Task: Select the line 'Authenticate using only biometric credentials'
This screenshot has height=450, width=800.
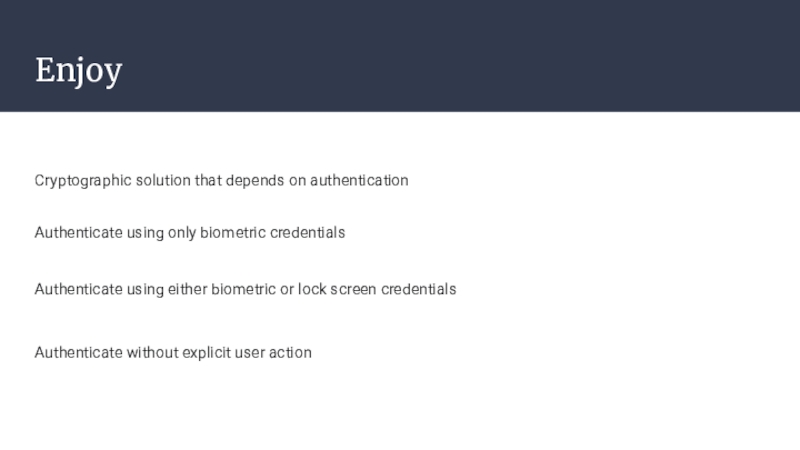Action: [x=190, y=233]
